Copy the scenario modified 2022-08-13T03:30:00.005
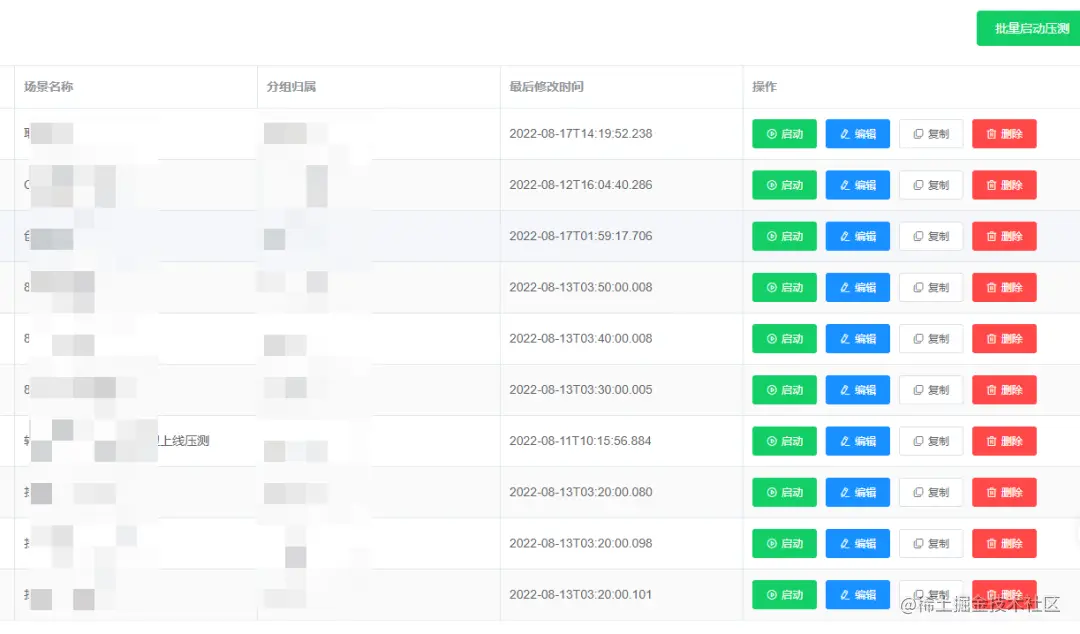This screenshot has width=1080, height=634. tap(931, 390)
